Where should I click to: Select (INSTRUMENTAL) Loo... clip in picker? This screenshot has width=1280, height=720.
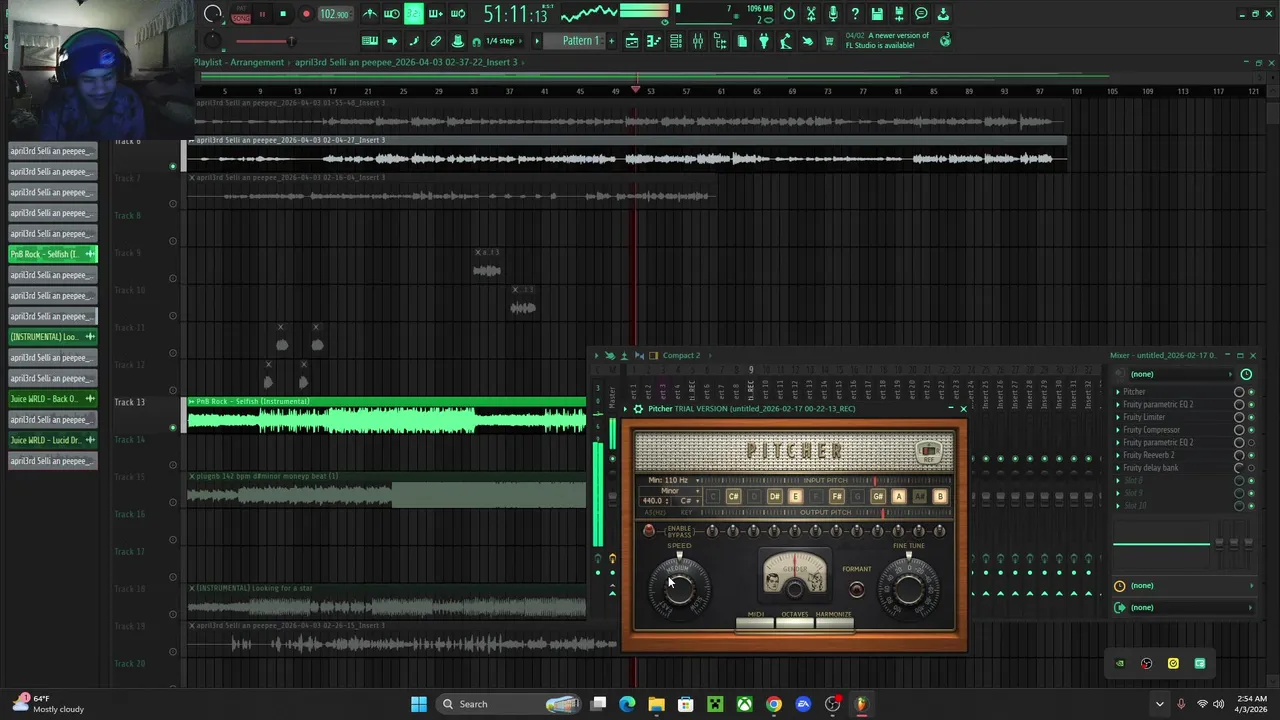pos(53,337)
